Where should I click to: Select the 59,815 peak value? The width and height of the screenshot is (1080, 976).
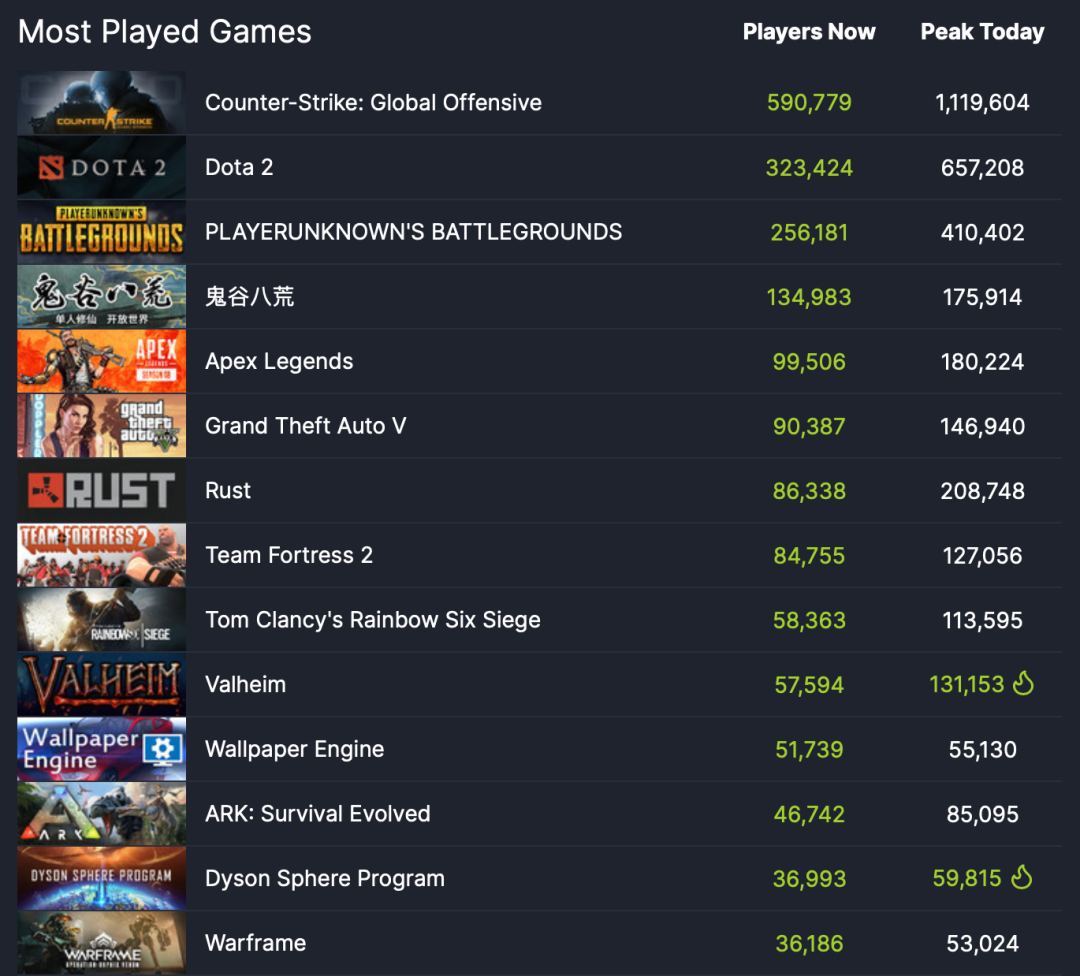click(967, 880)
